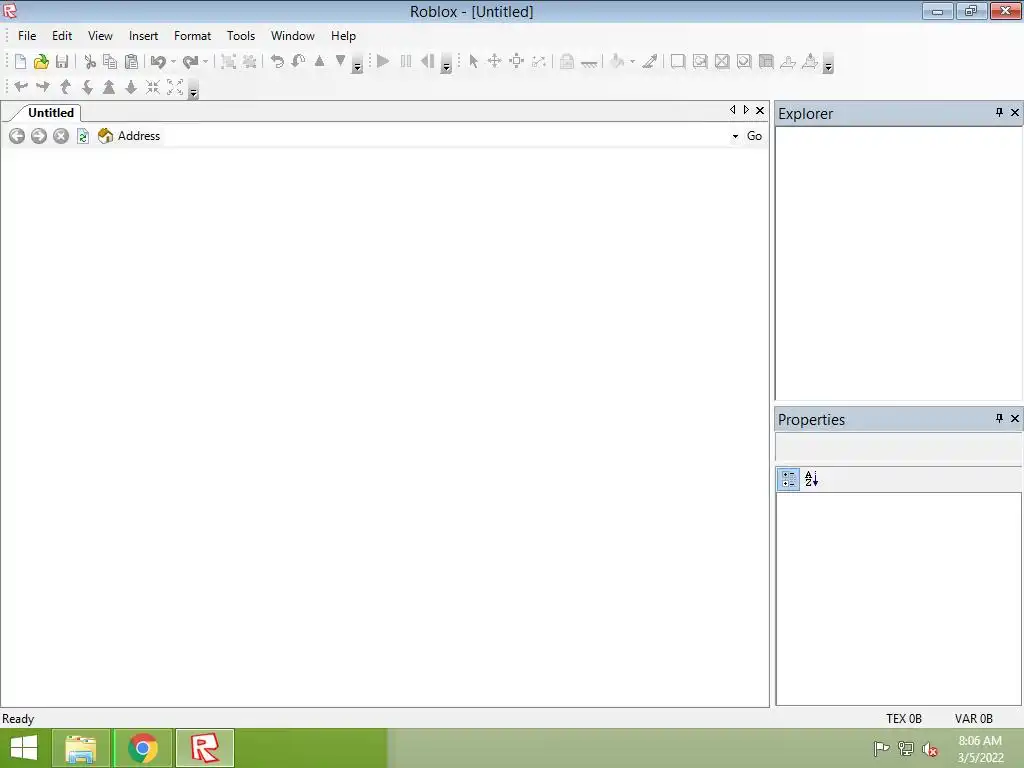Expand overflow options of playback toolbar
Viewport: 1024px width, 768px height.
446,65
